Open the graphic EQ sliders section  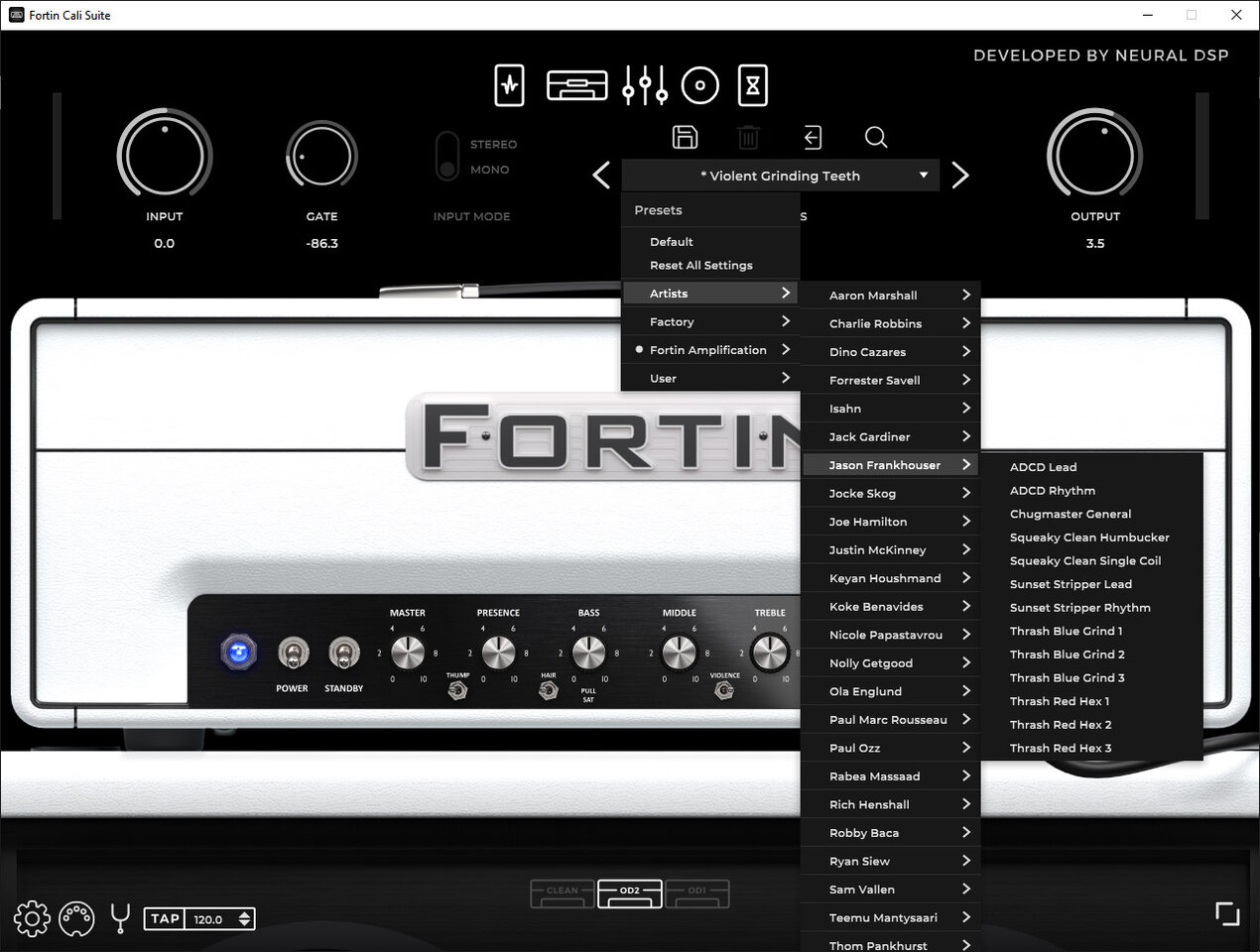click(x=645, y=85)
